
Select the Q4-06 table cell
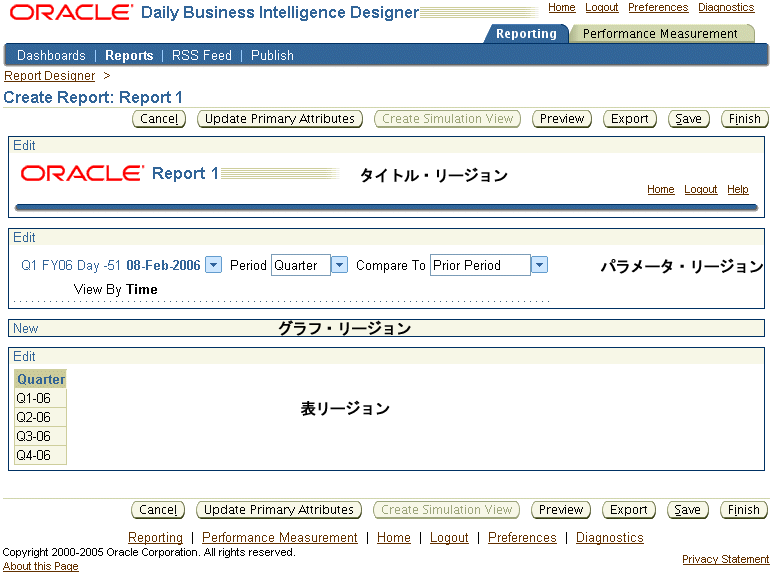pos(40,455)
